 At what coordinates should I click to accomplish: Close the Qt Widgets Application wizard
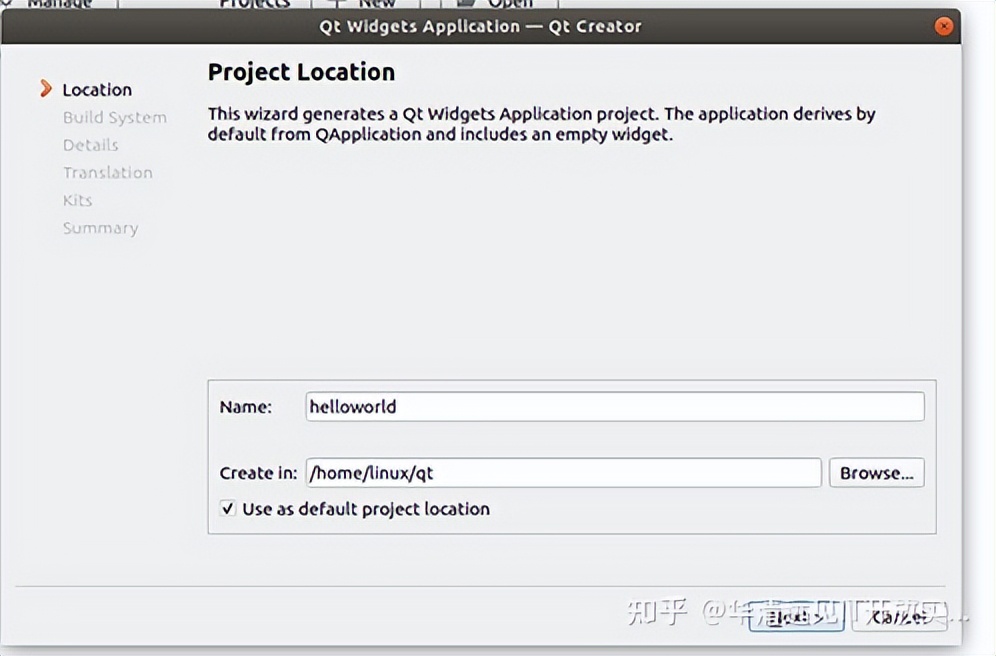point(943,26)
